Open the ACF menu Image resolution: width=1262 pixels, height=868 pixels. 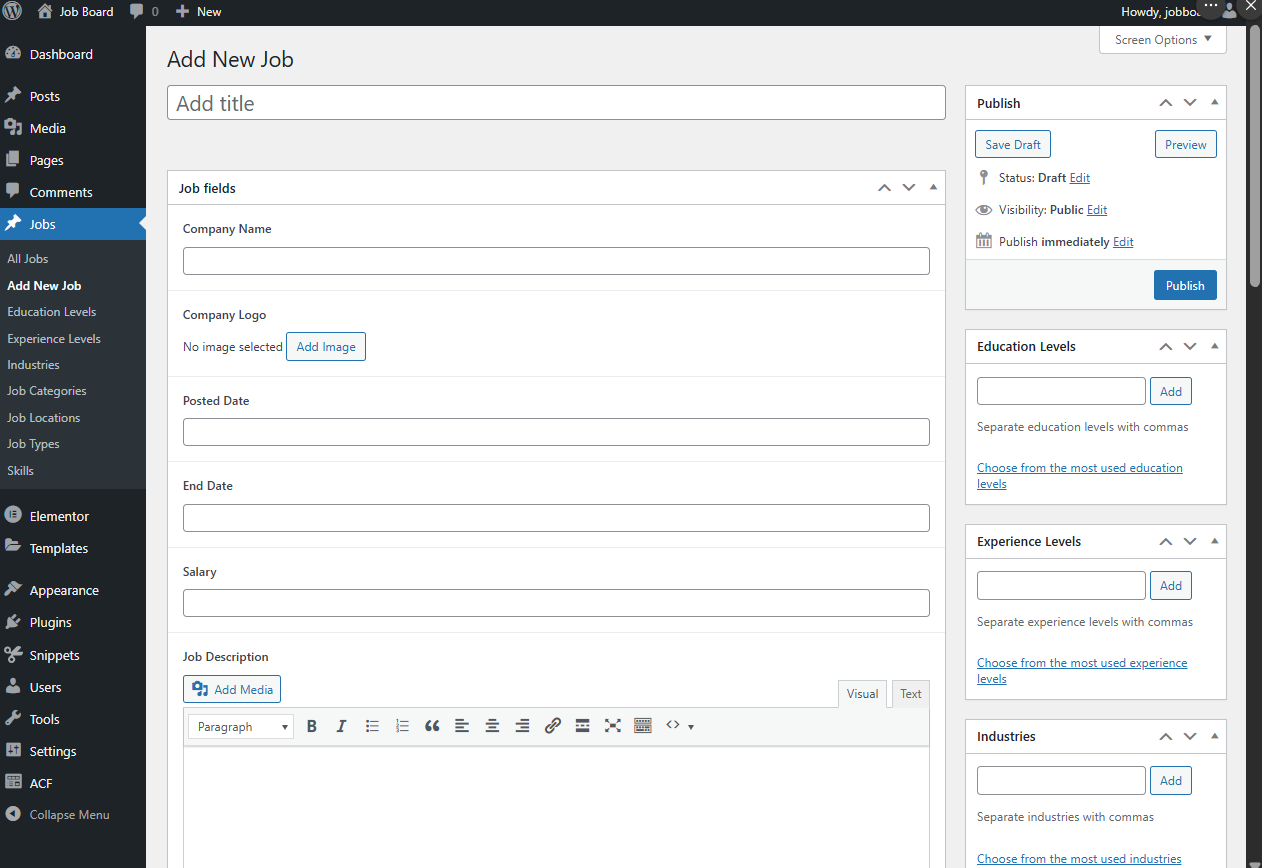click(x=41, y=783)
